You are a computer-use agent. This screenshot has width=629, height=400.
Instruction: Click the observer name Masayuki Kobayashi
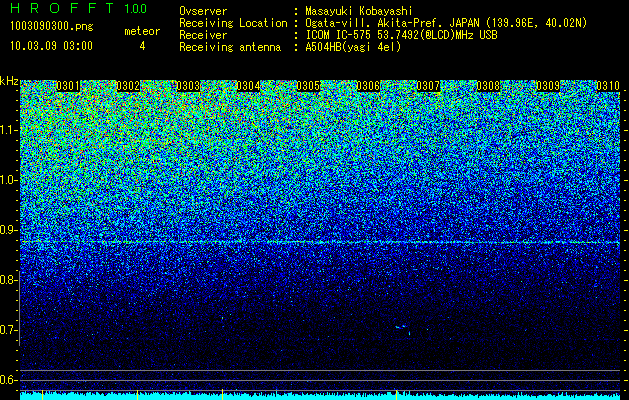click(359, 11)
